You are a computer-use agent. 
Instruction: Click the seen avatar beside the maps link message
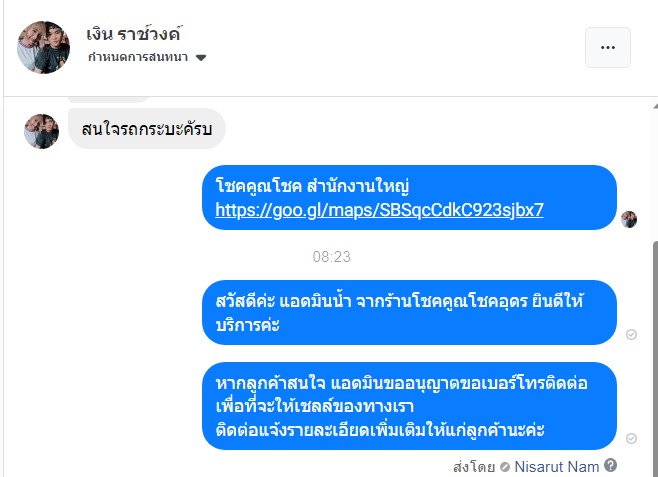point(629,219)
